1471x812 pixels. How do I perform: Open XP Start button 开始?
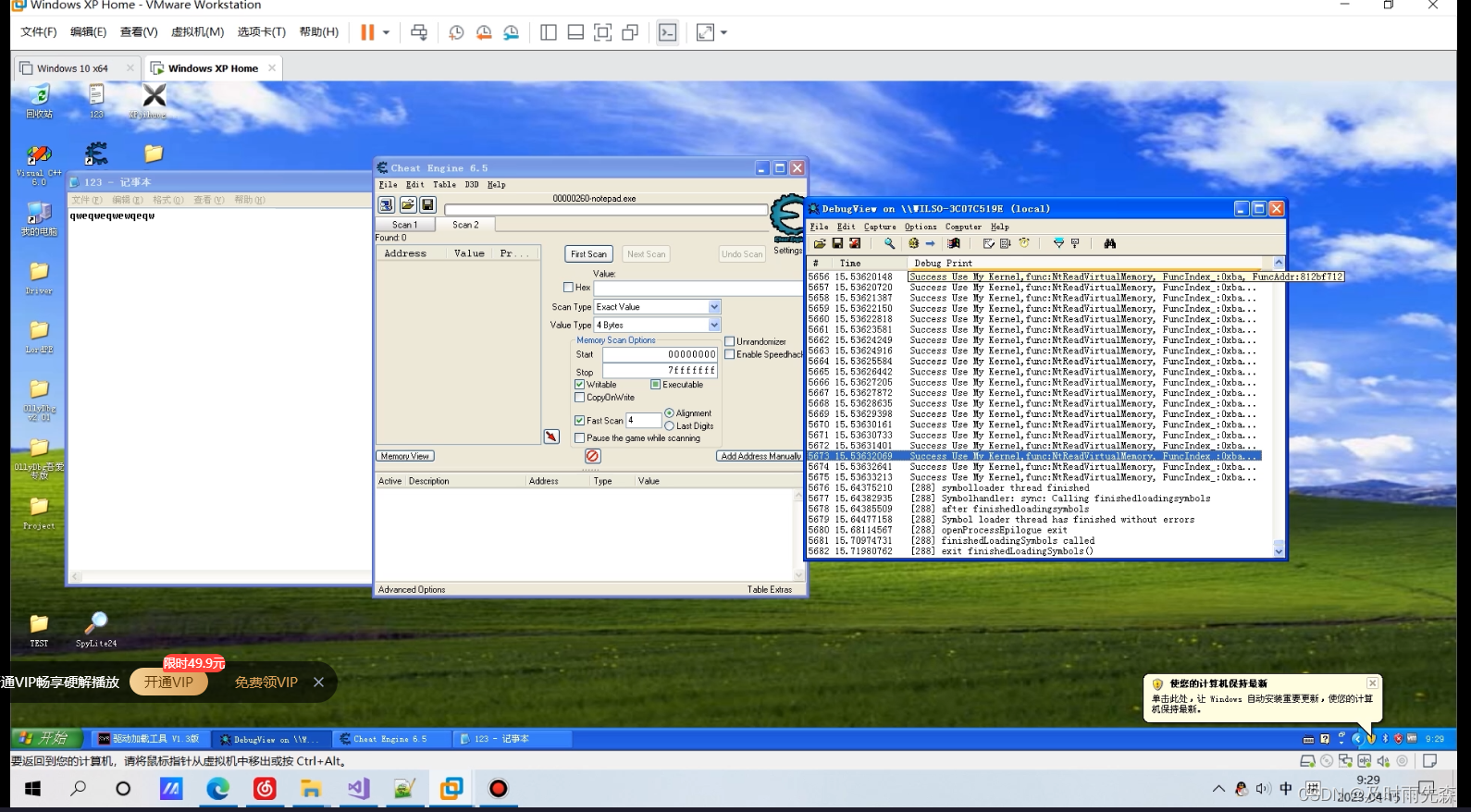(46, 738)
